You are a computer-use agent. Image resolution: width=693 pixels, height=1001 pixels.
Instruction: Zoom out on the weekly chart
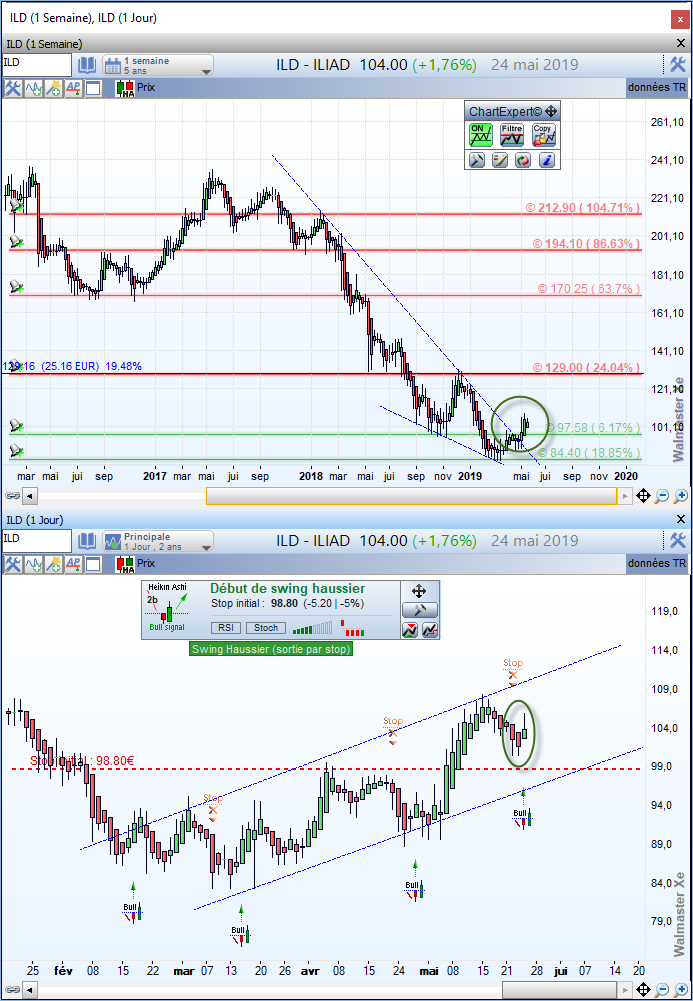click(662, 495)
